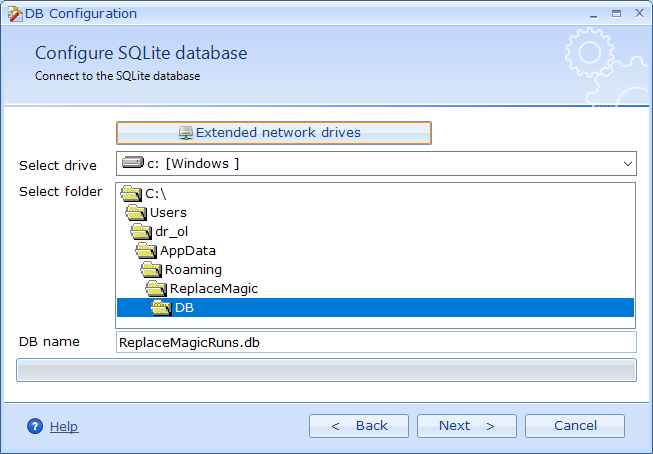Go to Next wizard step

click(466, 426)
